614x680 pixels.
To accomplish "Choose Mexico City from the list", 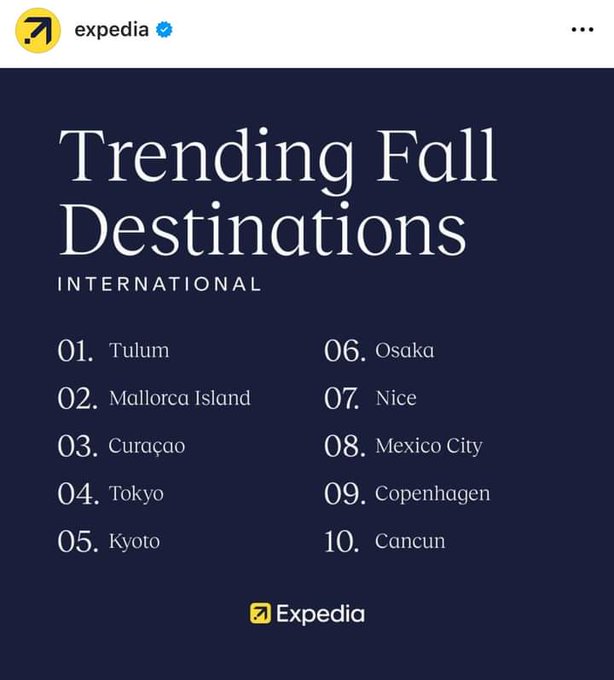I will click(428, 446).
